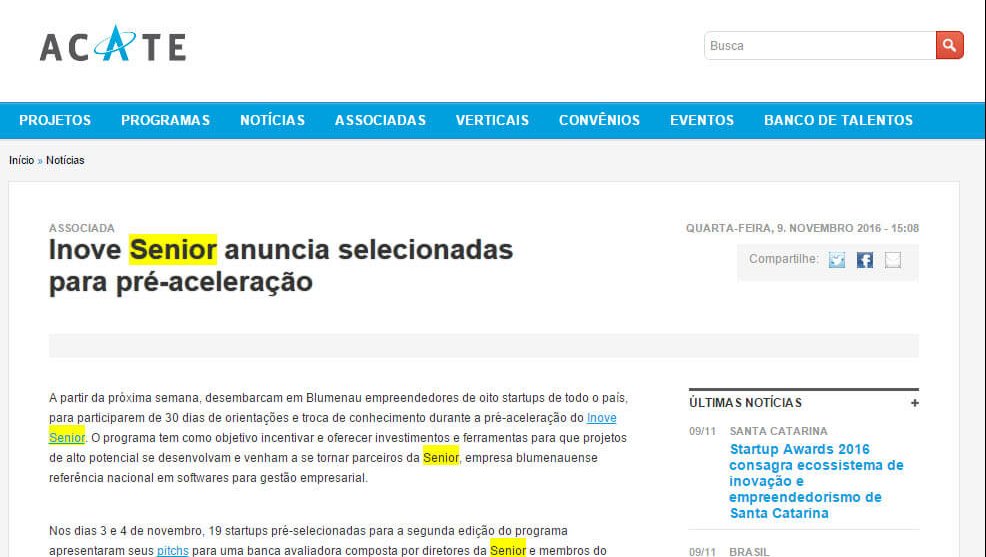Image resolution: width=986 pixels, height=557 pixels.
Task: Click the ÚLTIMAS NOTÍCIAS heading
Action: pos(745,403)
